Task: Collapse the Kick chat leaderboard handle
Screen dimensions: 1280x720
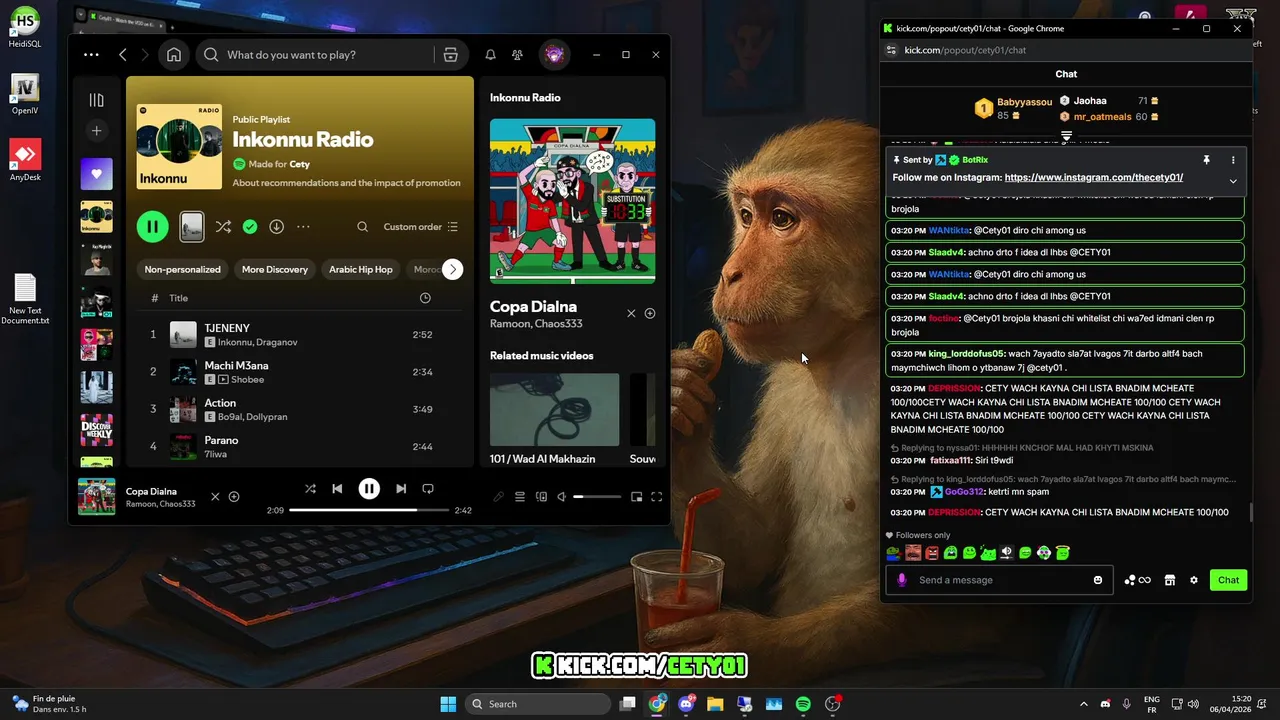Action: click(x=1066, y=135)
